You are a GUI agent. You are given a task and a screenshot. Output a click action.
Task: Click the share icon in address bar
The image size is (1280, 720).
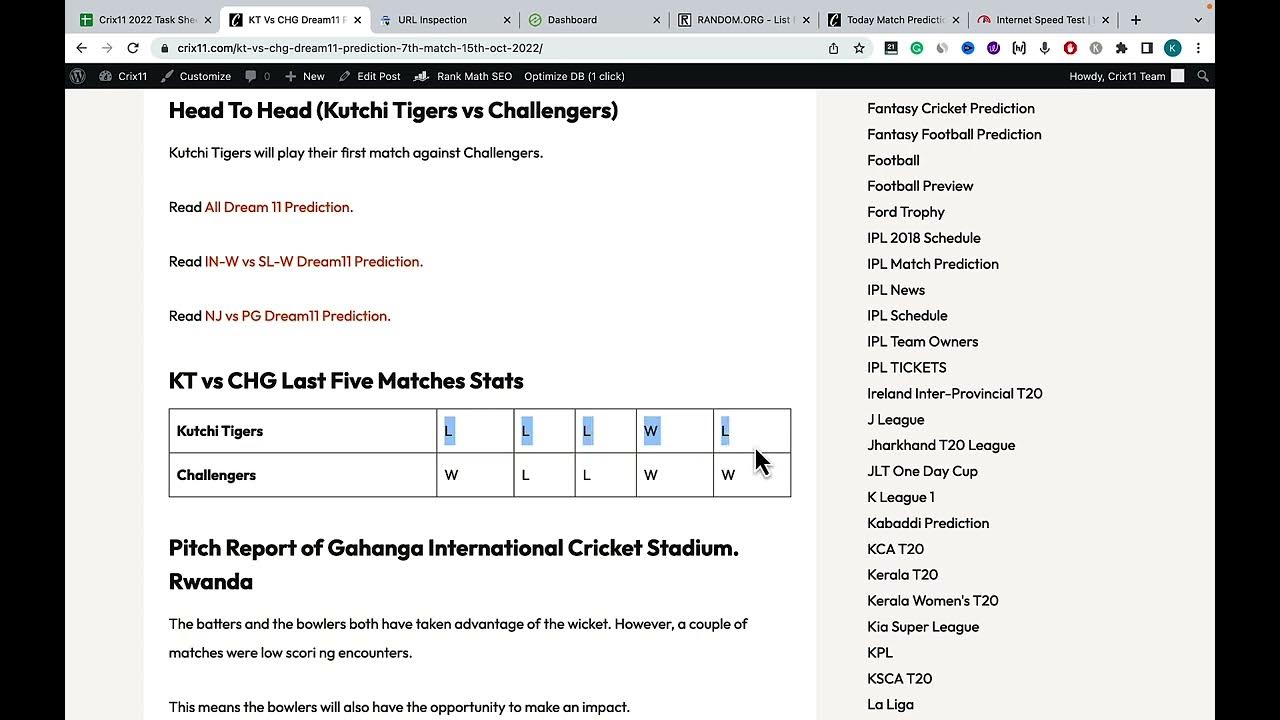[x=833, y=48]
